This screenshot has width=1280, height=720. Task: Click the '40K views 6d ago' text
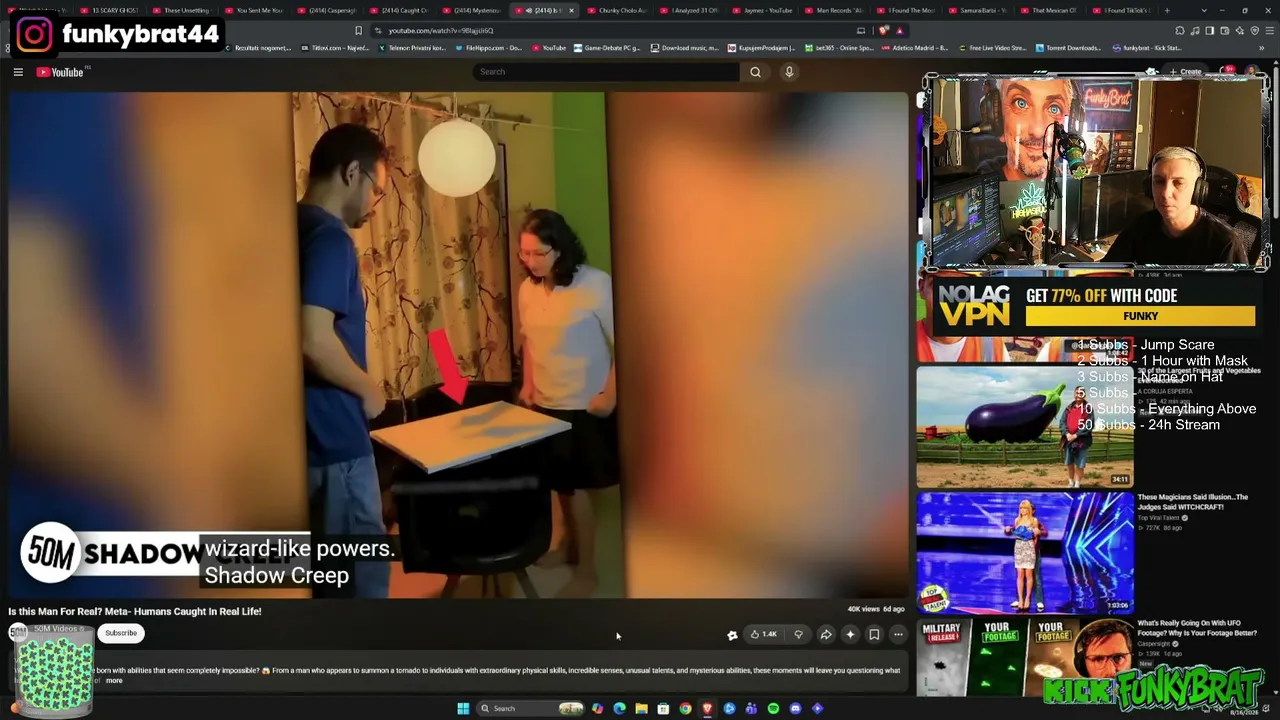876,609
